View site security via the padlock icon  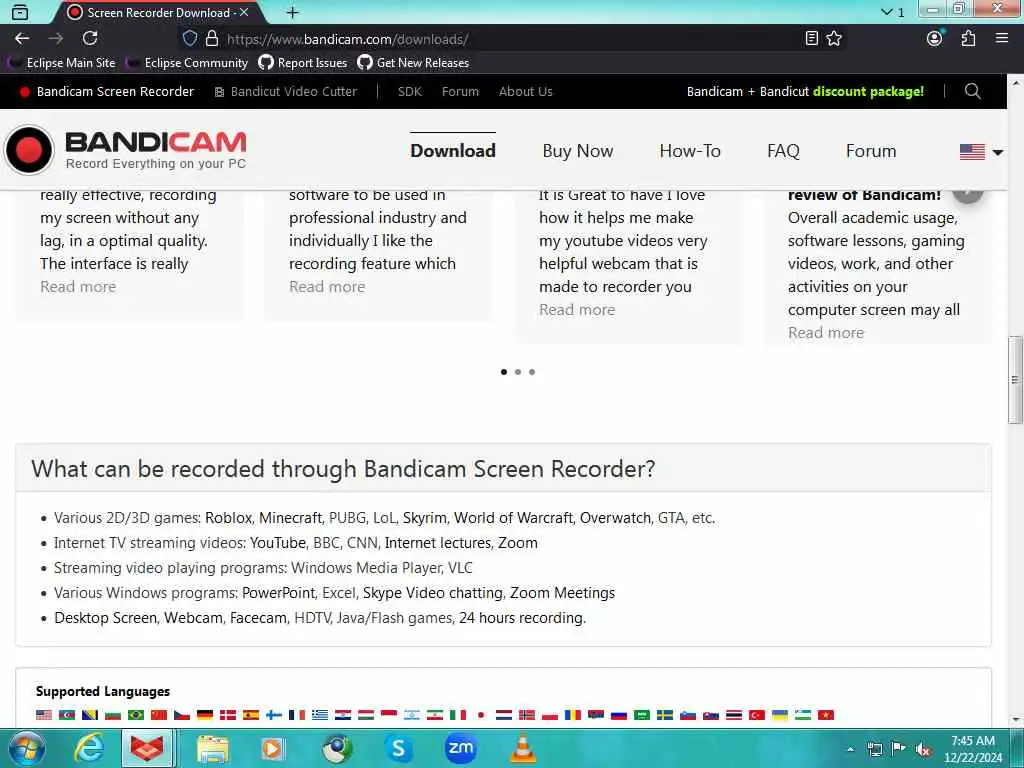212,39
